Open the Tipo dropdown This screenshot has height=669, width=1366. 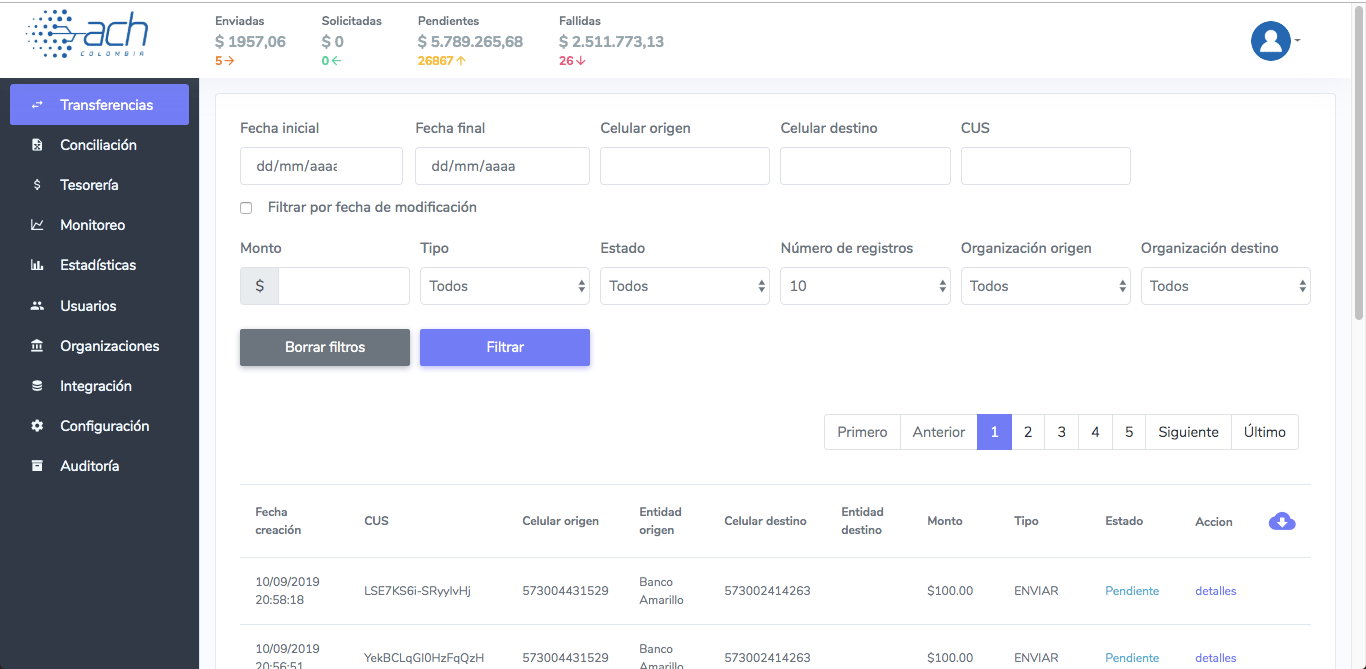505,286
